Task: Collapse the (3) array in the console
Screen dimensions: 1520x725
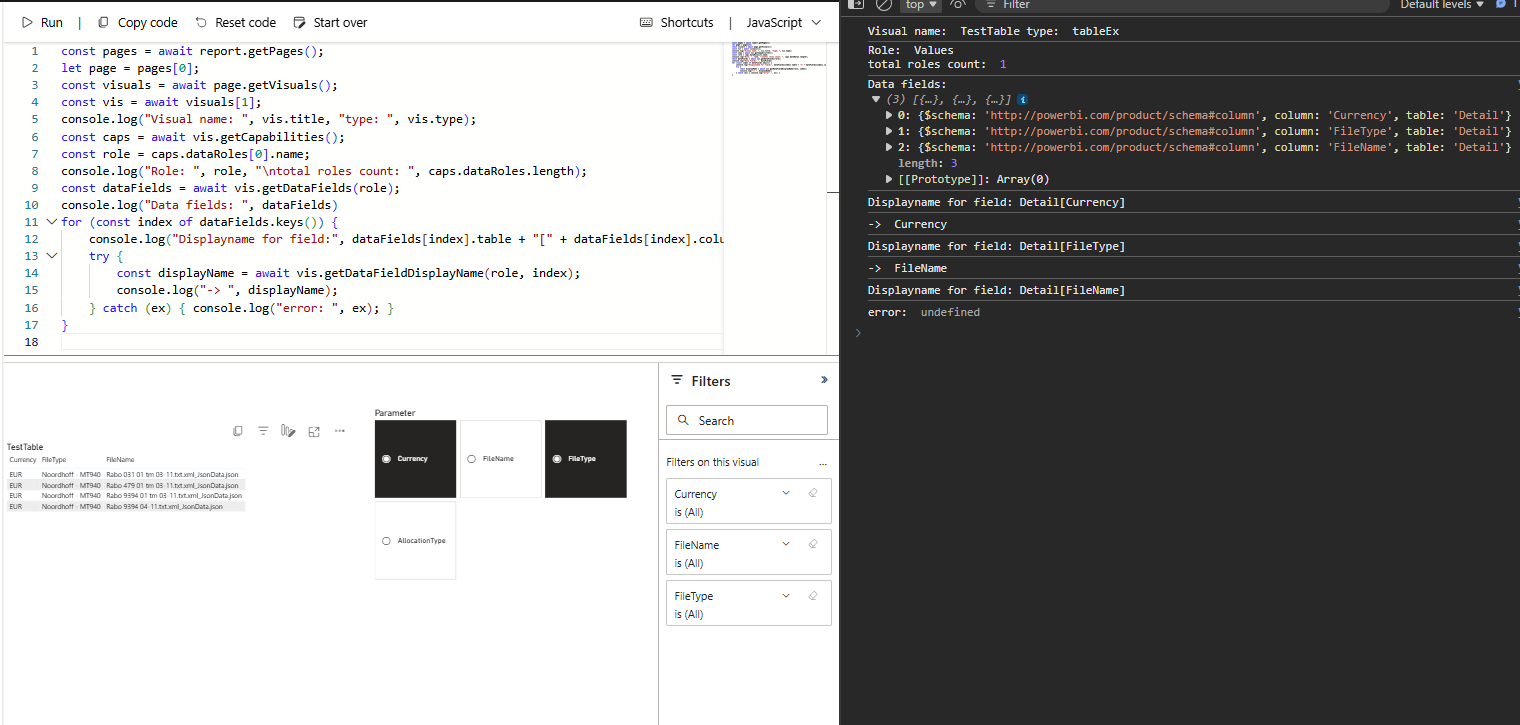Action: click(876, 100)
